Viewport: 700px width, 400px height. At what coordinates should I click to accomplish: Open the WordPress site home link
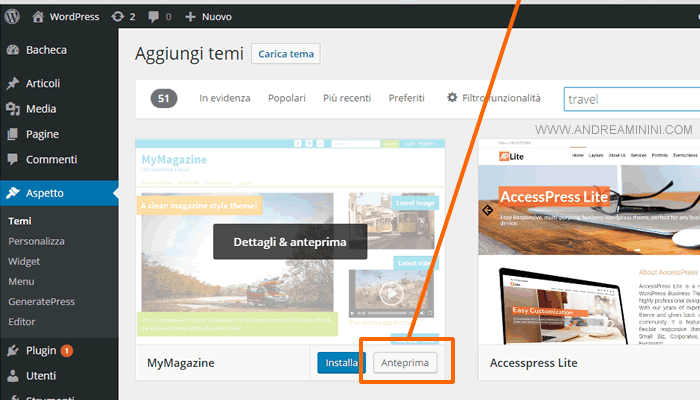66,17
